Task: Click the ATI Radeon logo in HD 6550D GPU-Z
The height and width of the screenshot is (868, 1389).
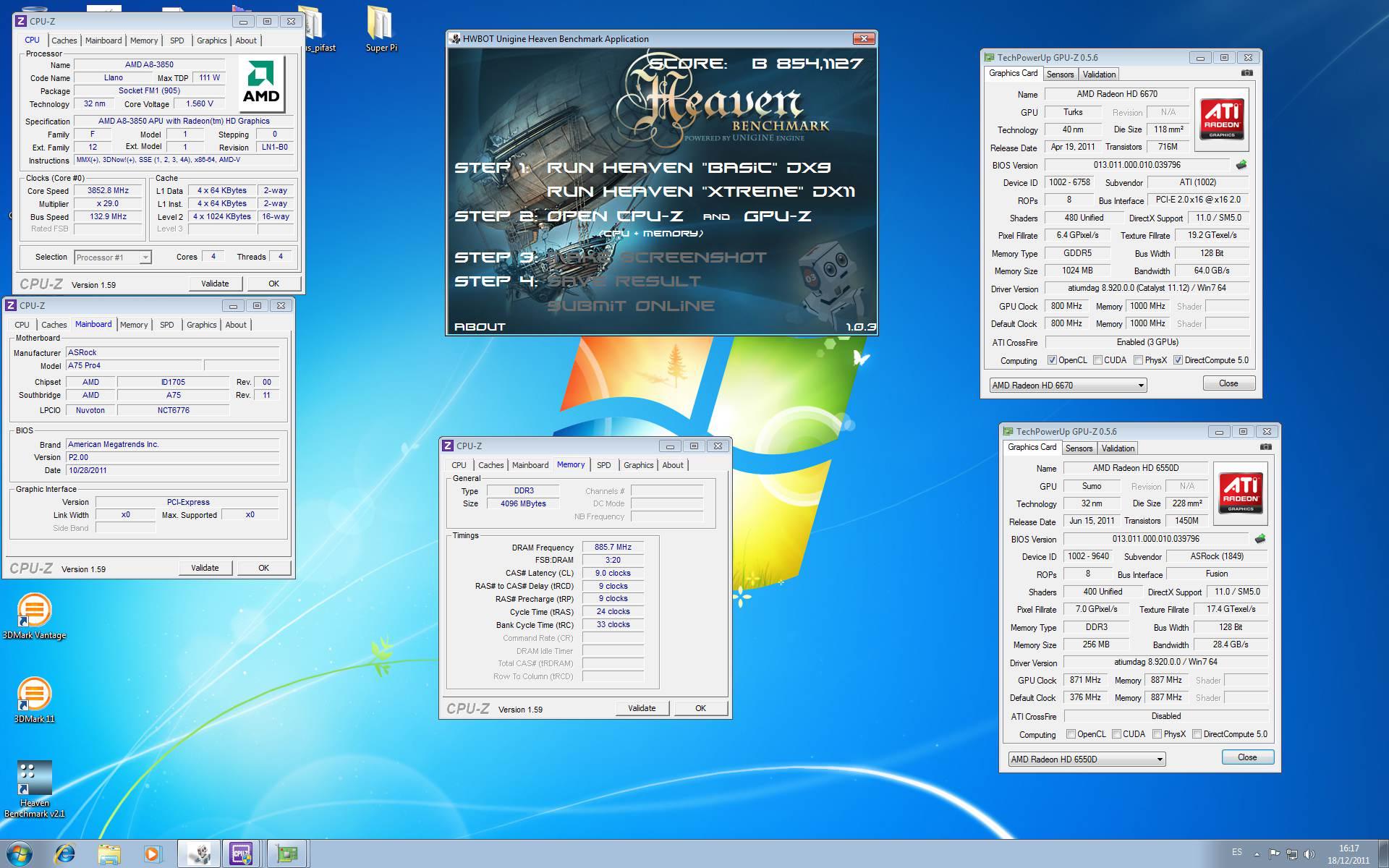Action: (1241, 493)
